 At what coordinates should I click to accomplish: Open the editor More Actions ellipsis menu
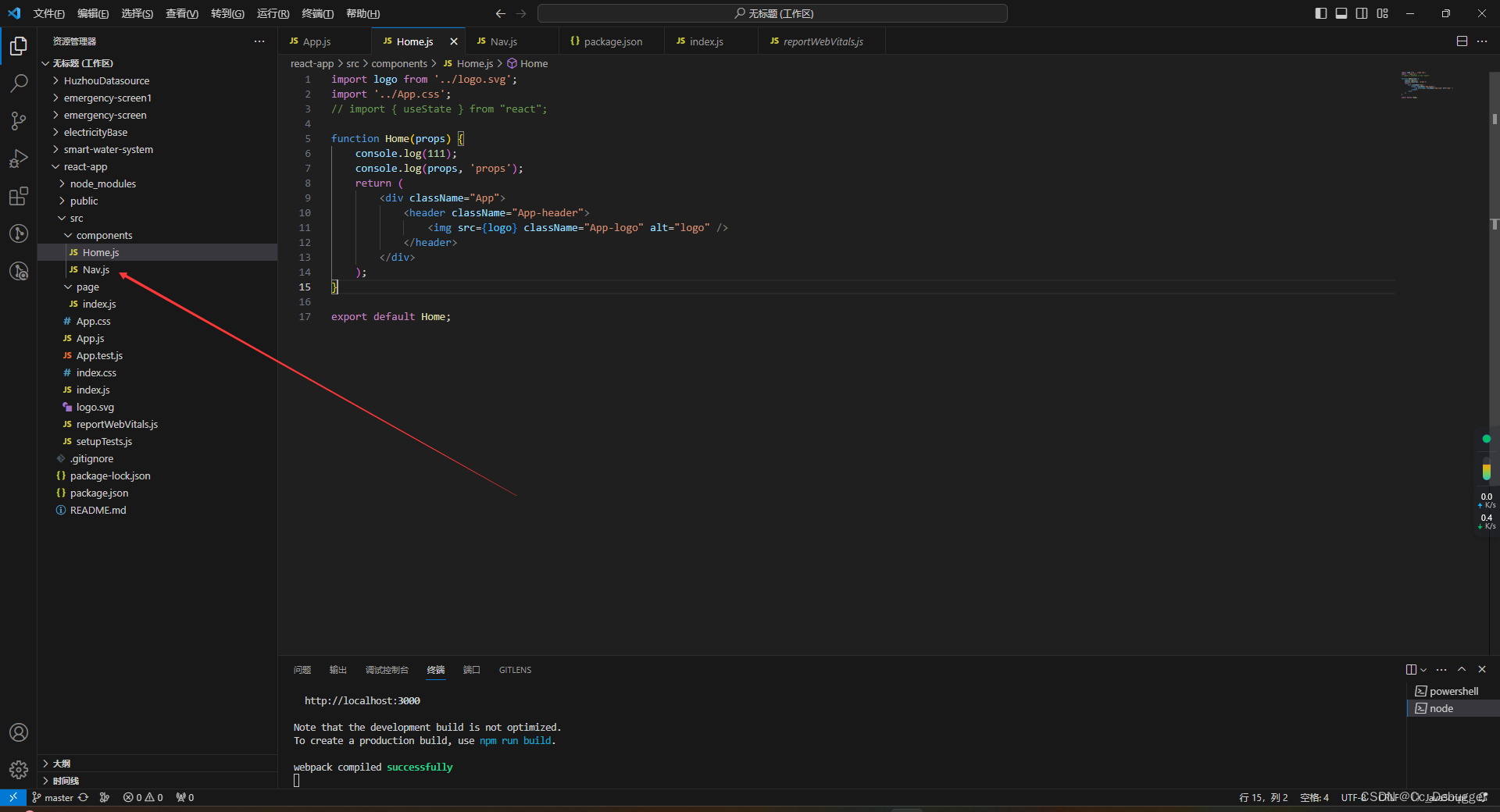pos(1482,41)
